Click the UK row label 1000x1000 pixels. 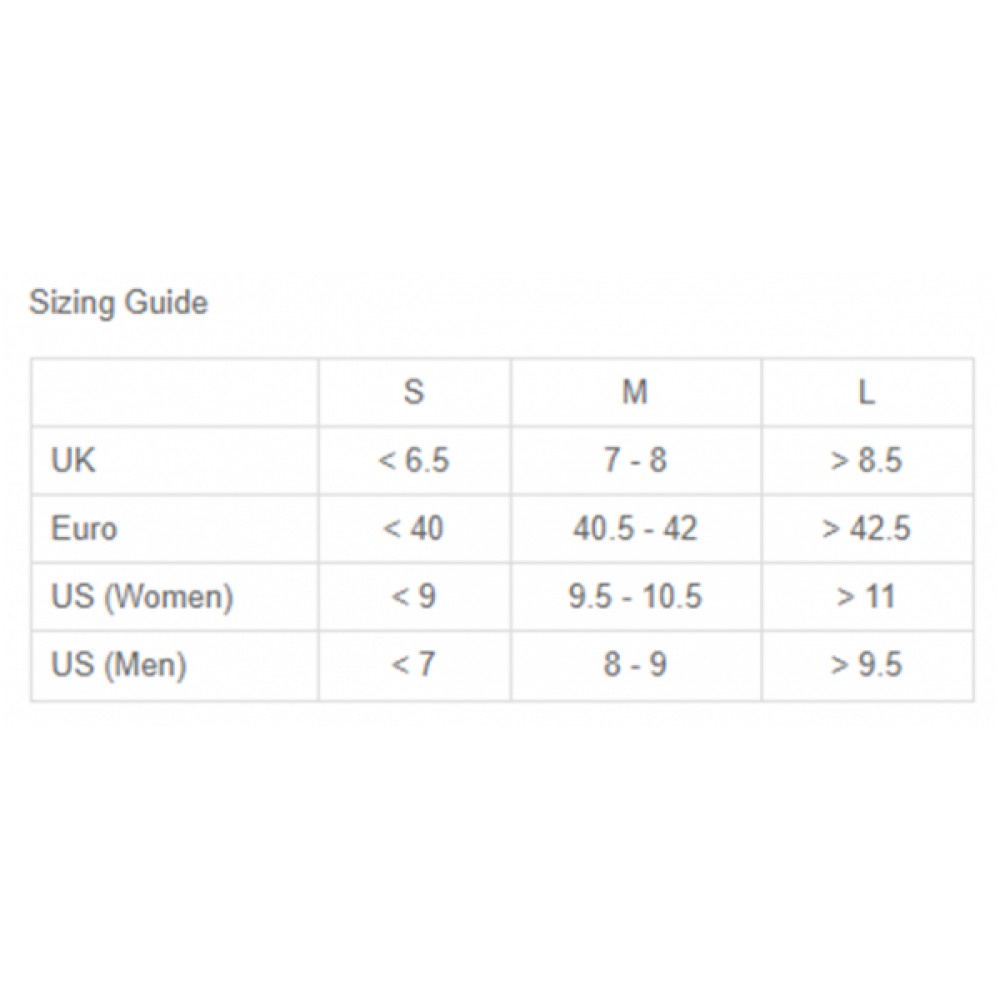tap(74, 460)
